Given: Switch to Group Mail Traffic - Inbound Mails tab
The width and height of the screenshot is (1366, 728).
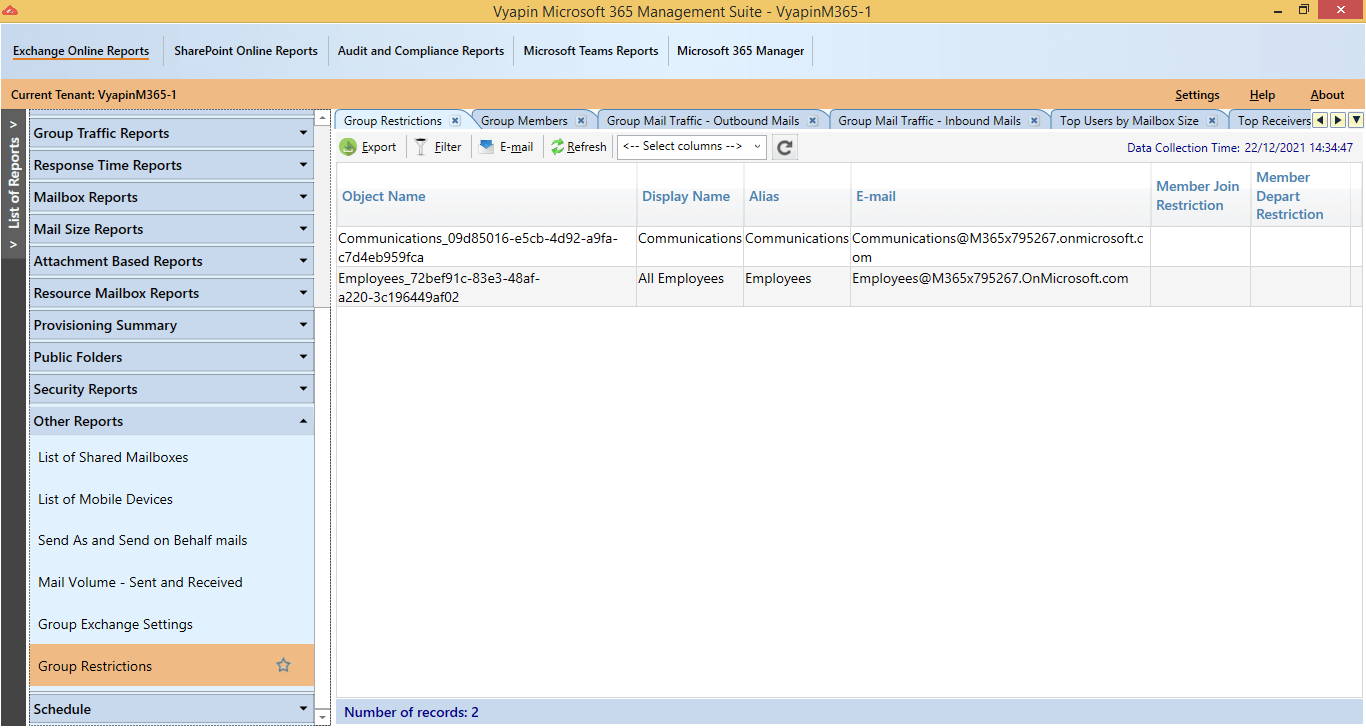Looking at the screenshot, I should pos(929,120).
